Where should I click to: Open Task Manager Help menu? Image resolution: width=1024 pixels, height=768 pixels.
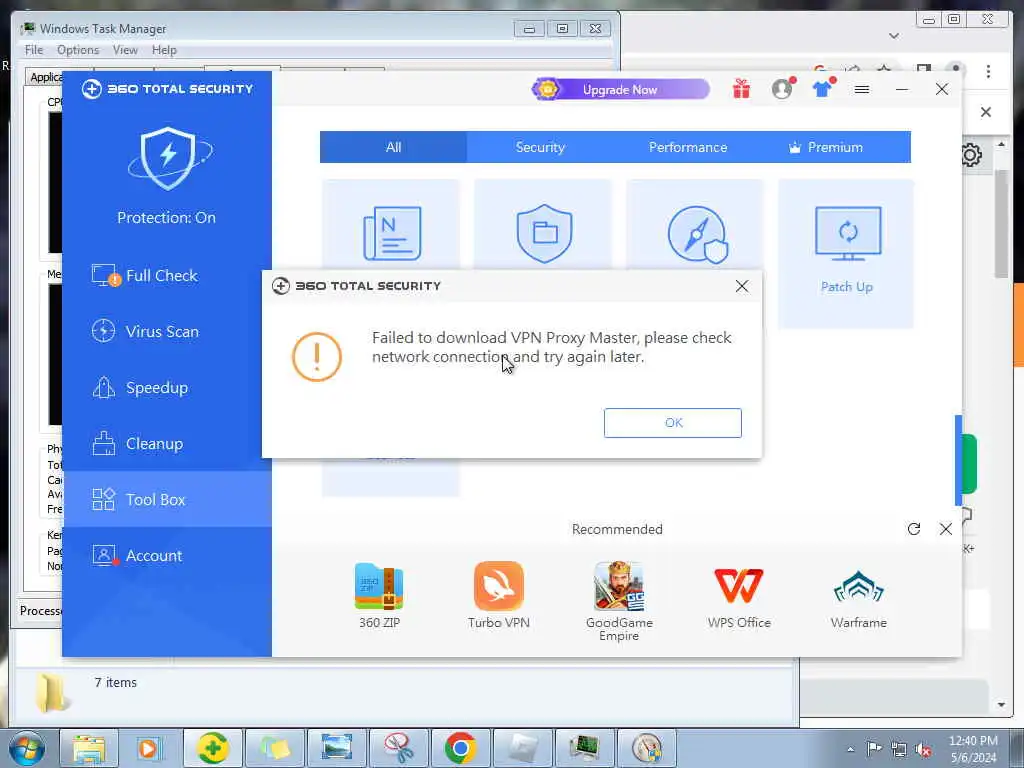164,50
